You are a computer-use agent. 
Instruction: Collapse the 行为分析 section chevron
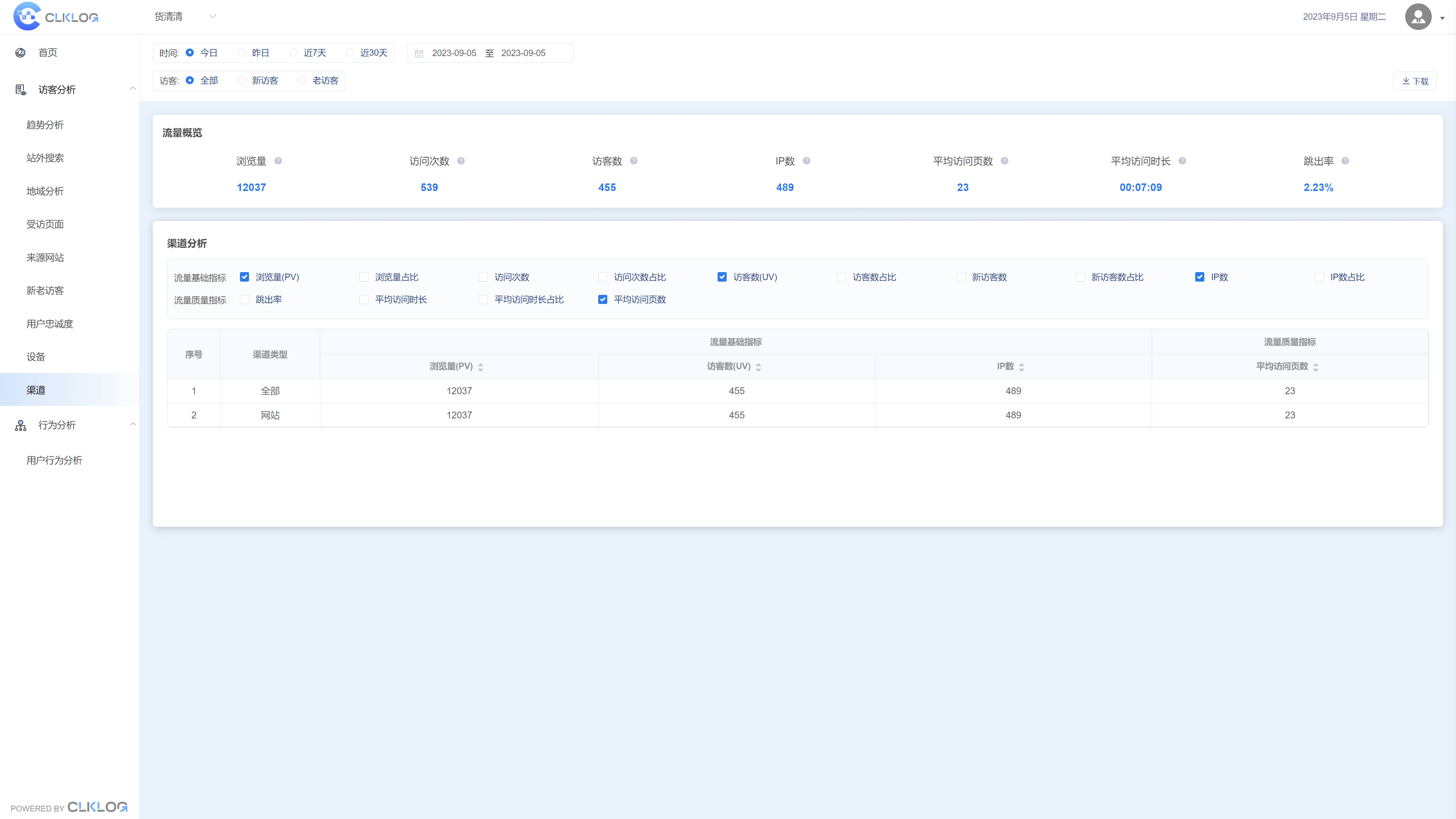coord(133,424)
